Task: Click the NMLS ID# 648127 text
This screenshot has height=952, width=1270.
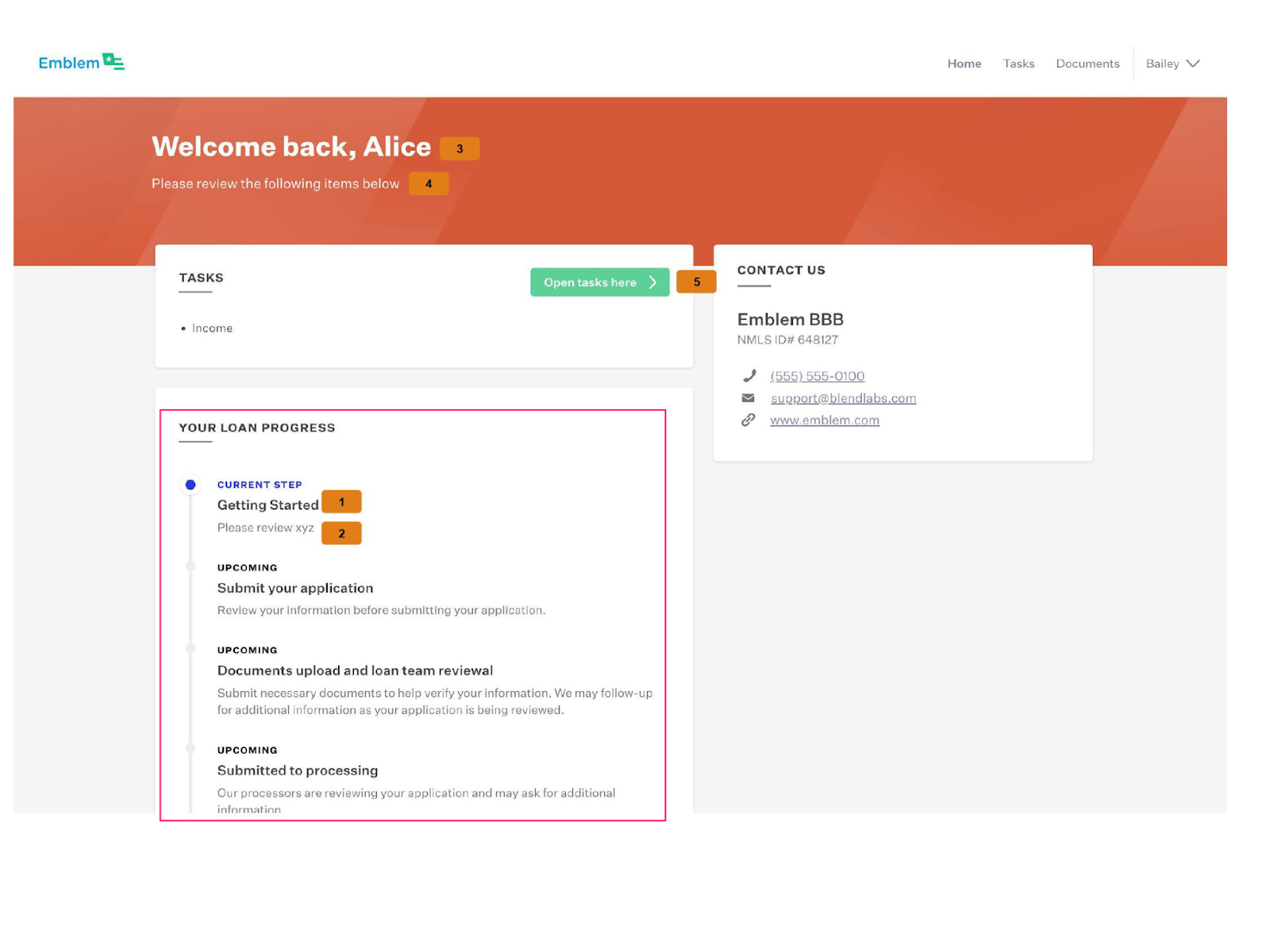Action: click(x=787, y=340)
